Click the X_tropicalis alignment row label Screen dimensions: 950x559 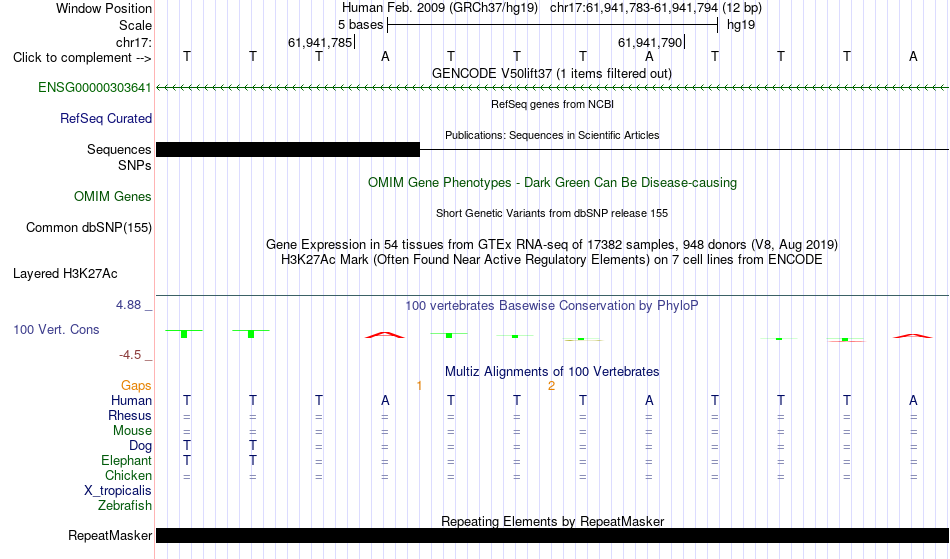pyautogui.click(x=118, y=491)
